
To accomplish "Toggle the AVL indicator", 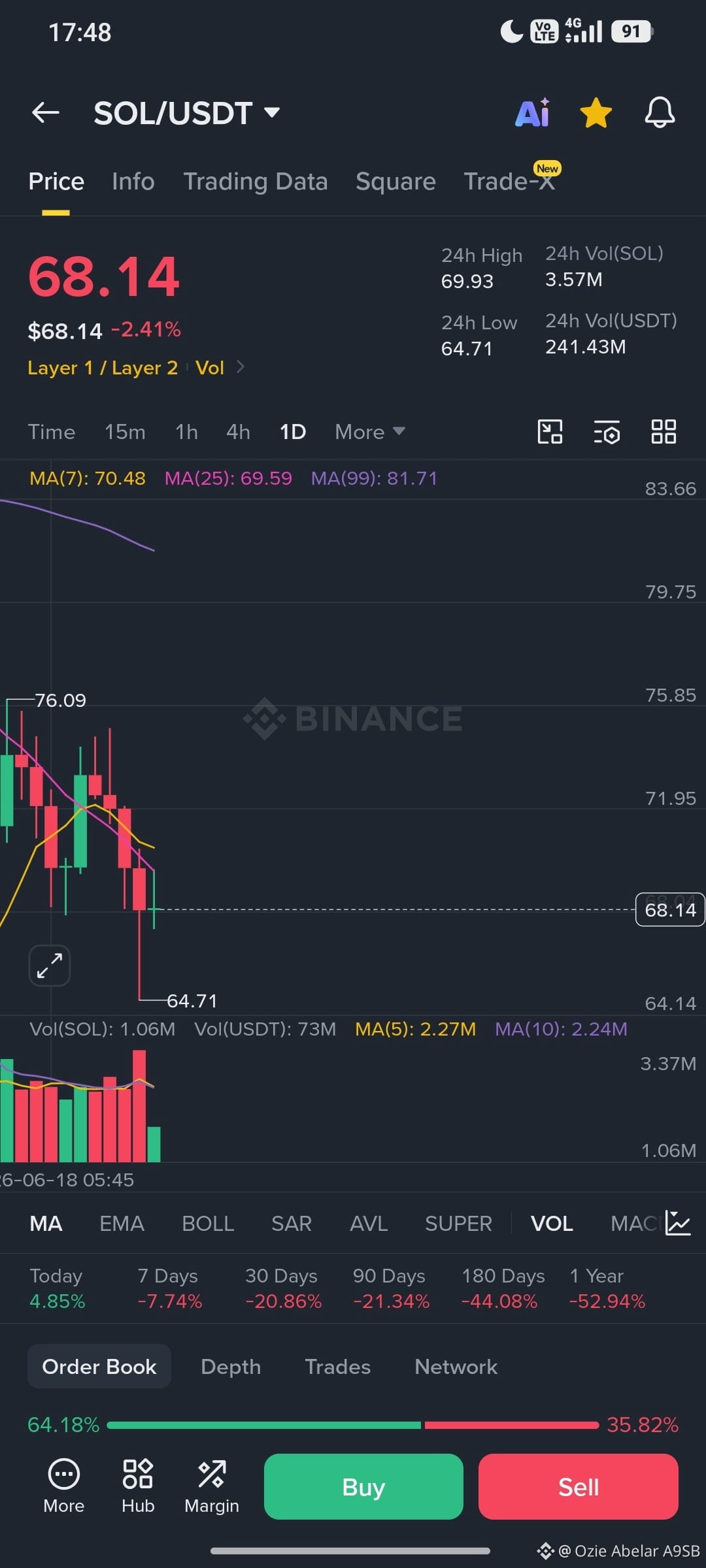I will 369,1224.
